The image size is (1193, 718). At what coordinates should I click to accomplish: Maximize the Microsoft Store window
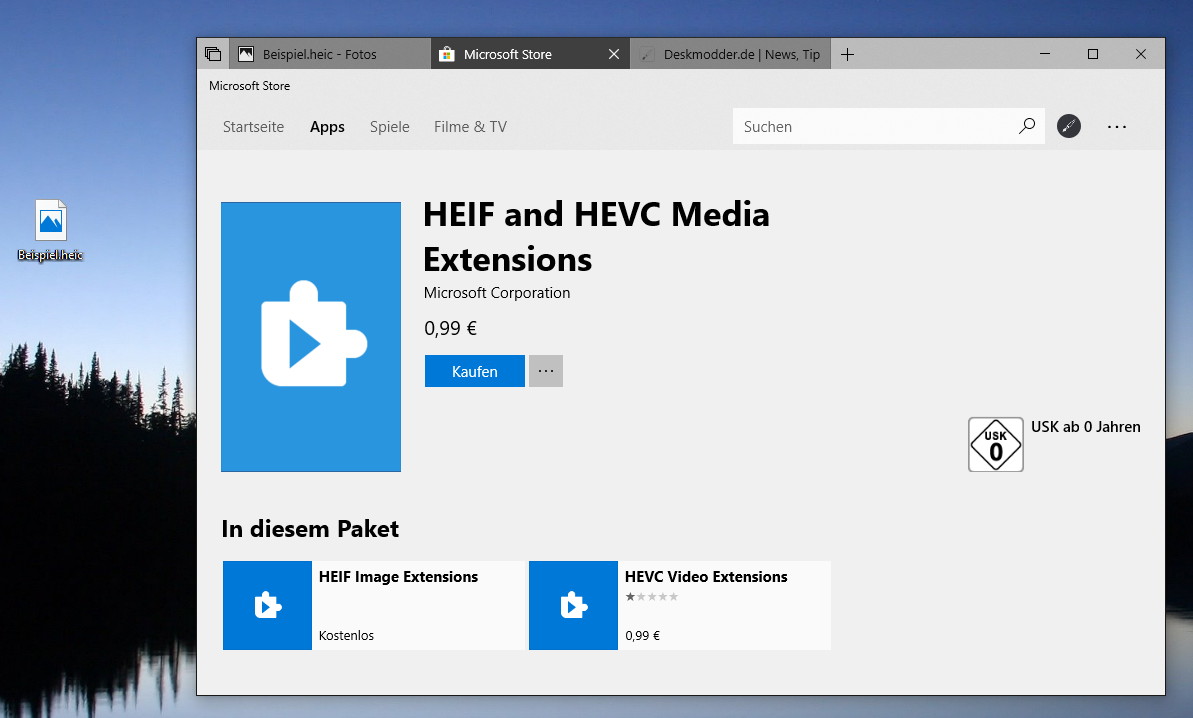(1093, 54)
